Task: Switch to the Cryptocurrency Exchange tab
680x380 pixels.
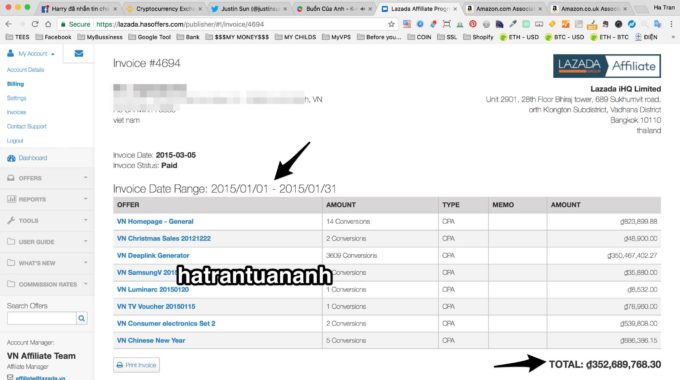Action: (x=163, y=9)
